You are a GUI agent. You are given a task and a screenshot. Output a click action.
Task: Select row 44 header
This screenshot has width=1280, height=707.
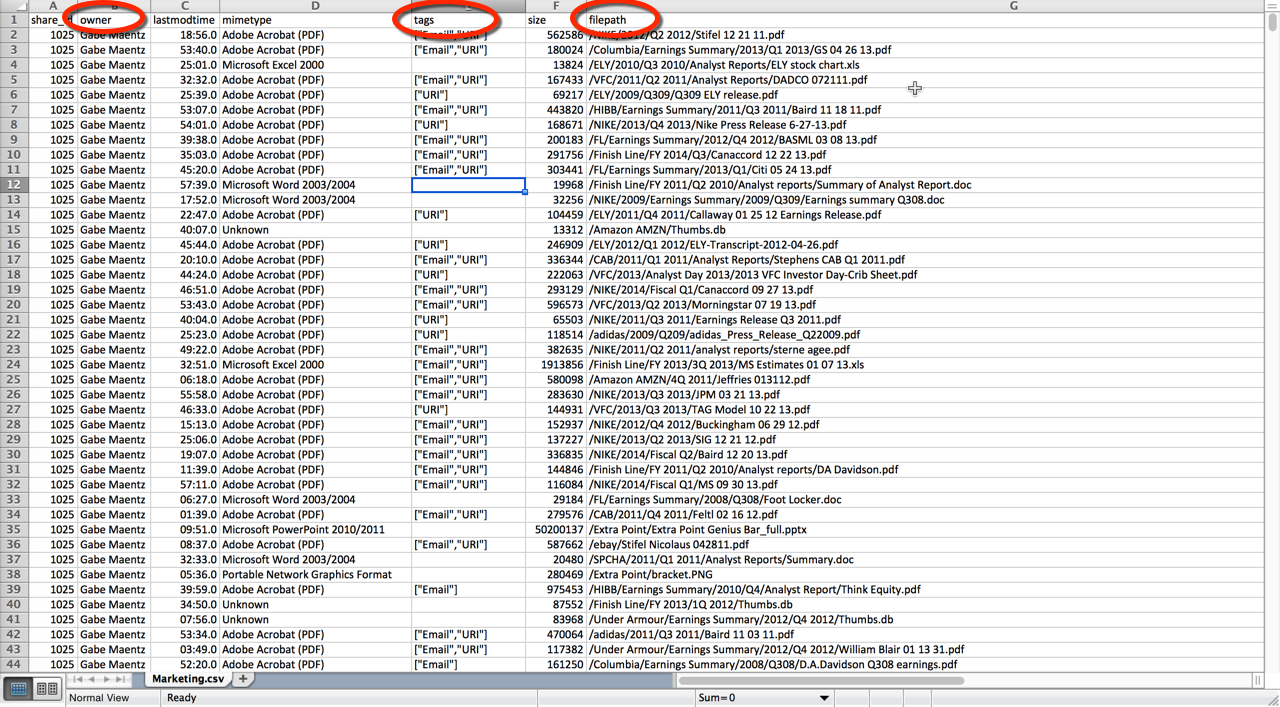pos(14,665)
